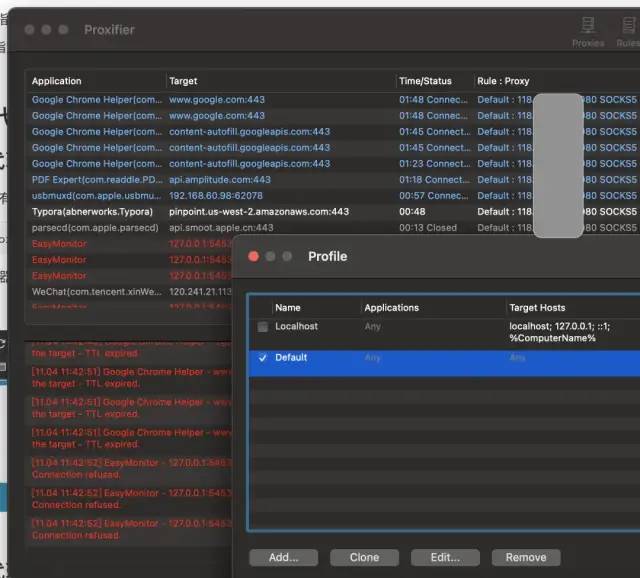Click the 00:57 Connec... status cell
The height and width of the screenshot is (578, 640).
tap(434, 196)
